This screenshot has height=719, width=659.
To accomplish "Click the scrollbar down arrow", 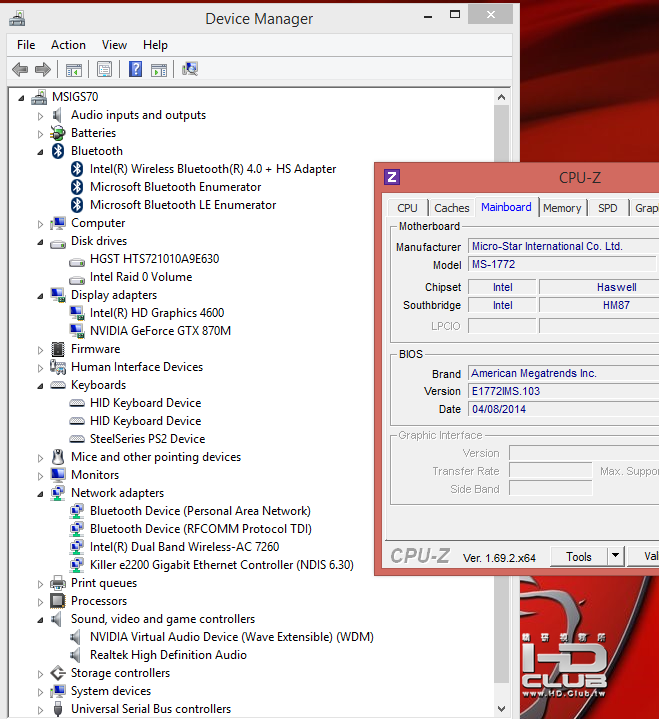I will 501,709.
